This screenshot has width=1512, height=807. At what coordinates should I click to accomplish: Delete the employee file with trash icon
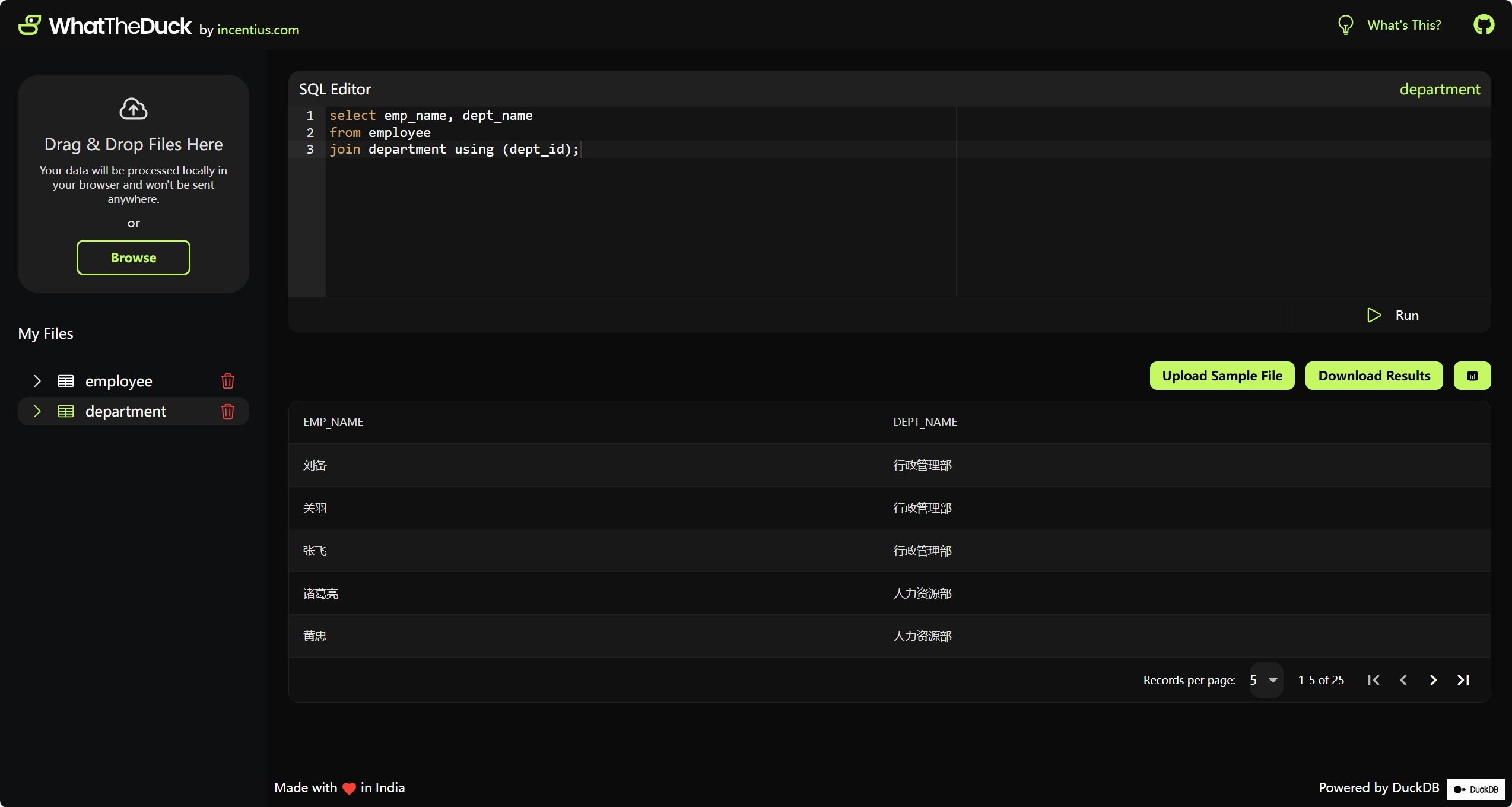228,381
